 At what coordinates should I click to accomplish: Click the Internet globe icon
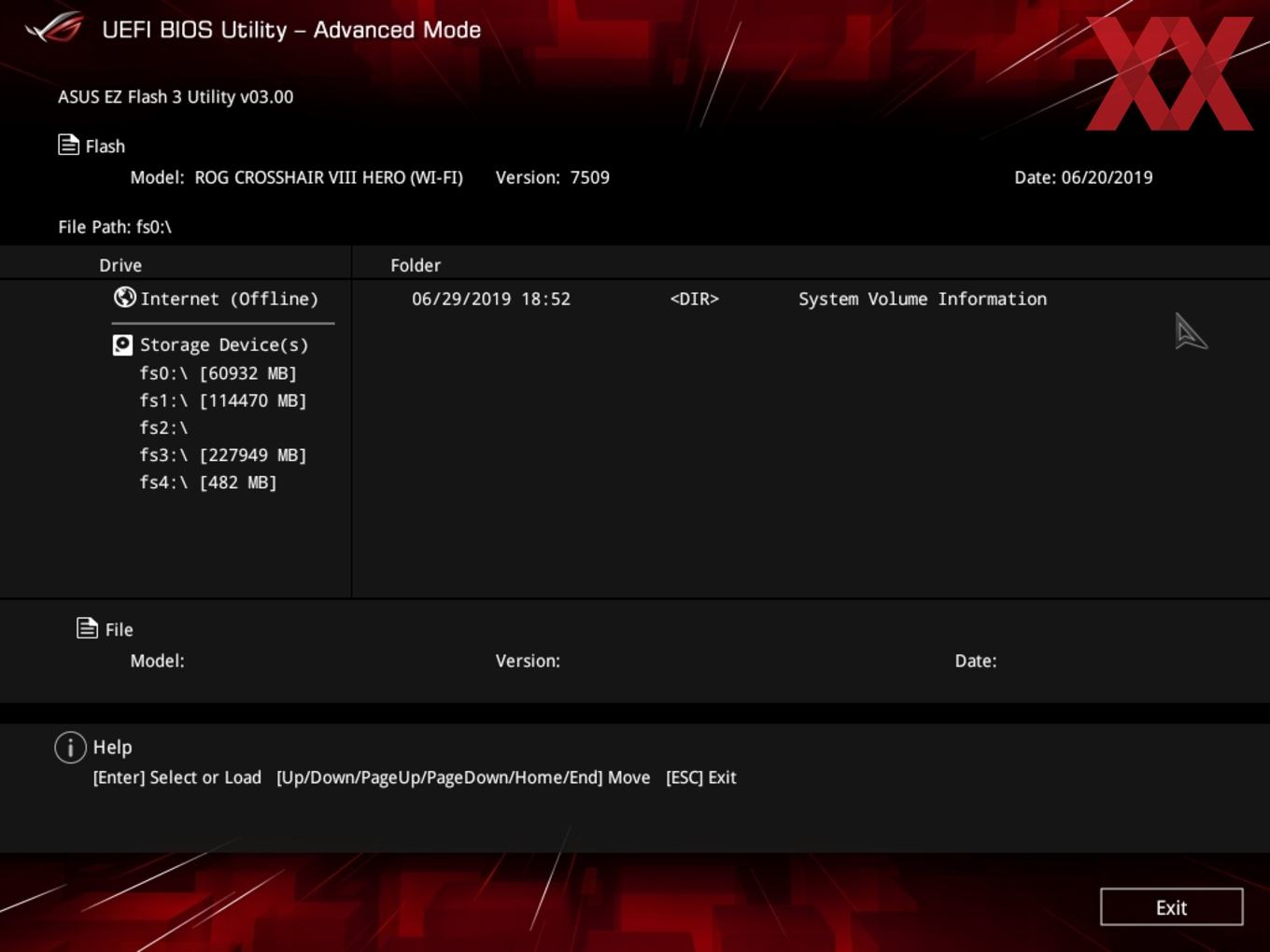(x=124, y=297)
